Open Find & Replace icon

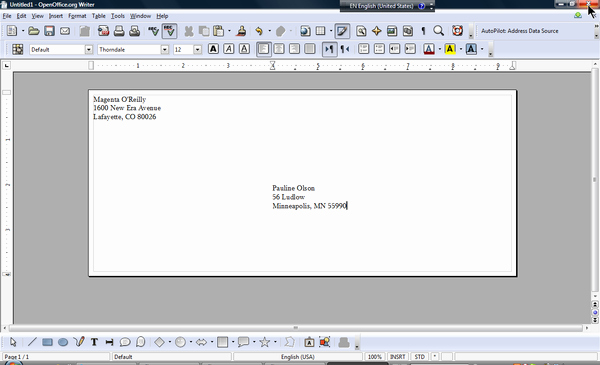click(x=361, y=31)
